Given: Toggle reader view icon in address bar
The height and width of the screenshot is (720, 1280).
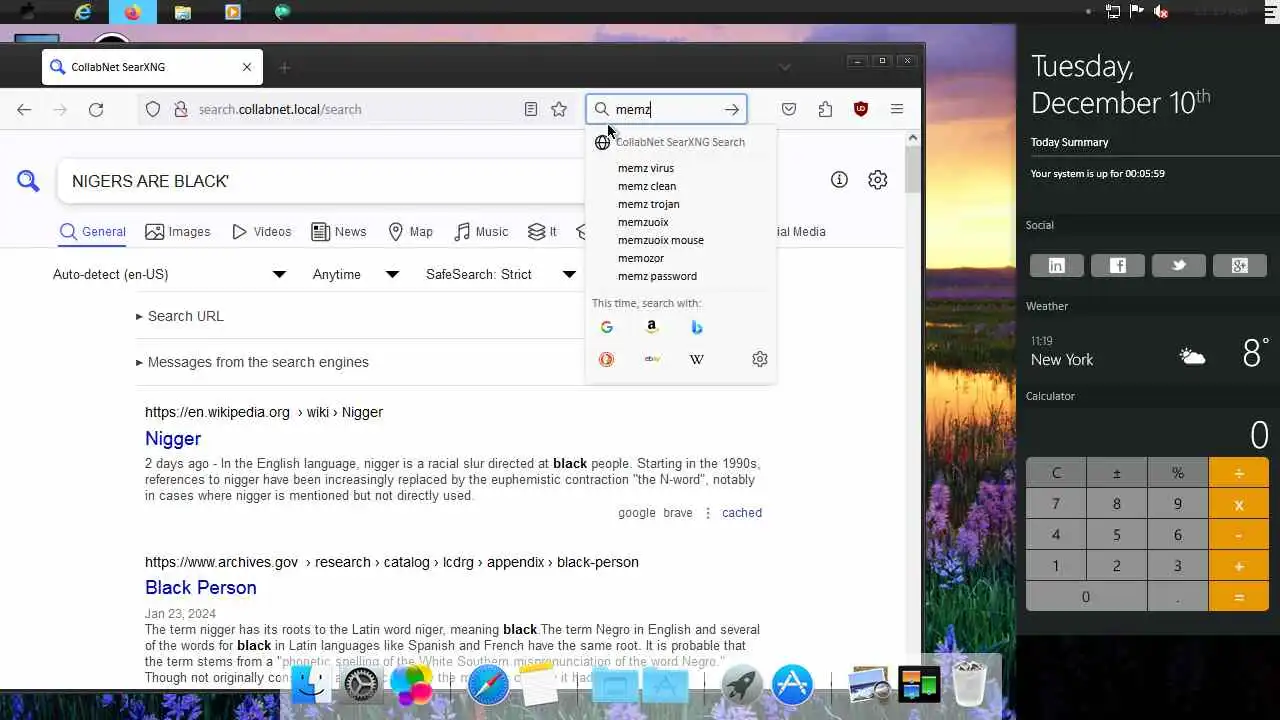Looking at the screenshot, I should click(x=531, y=109).
